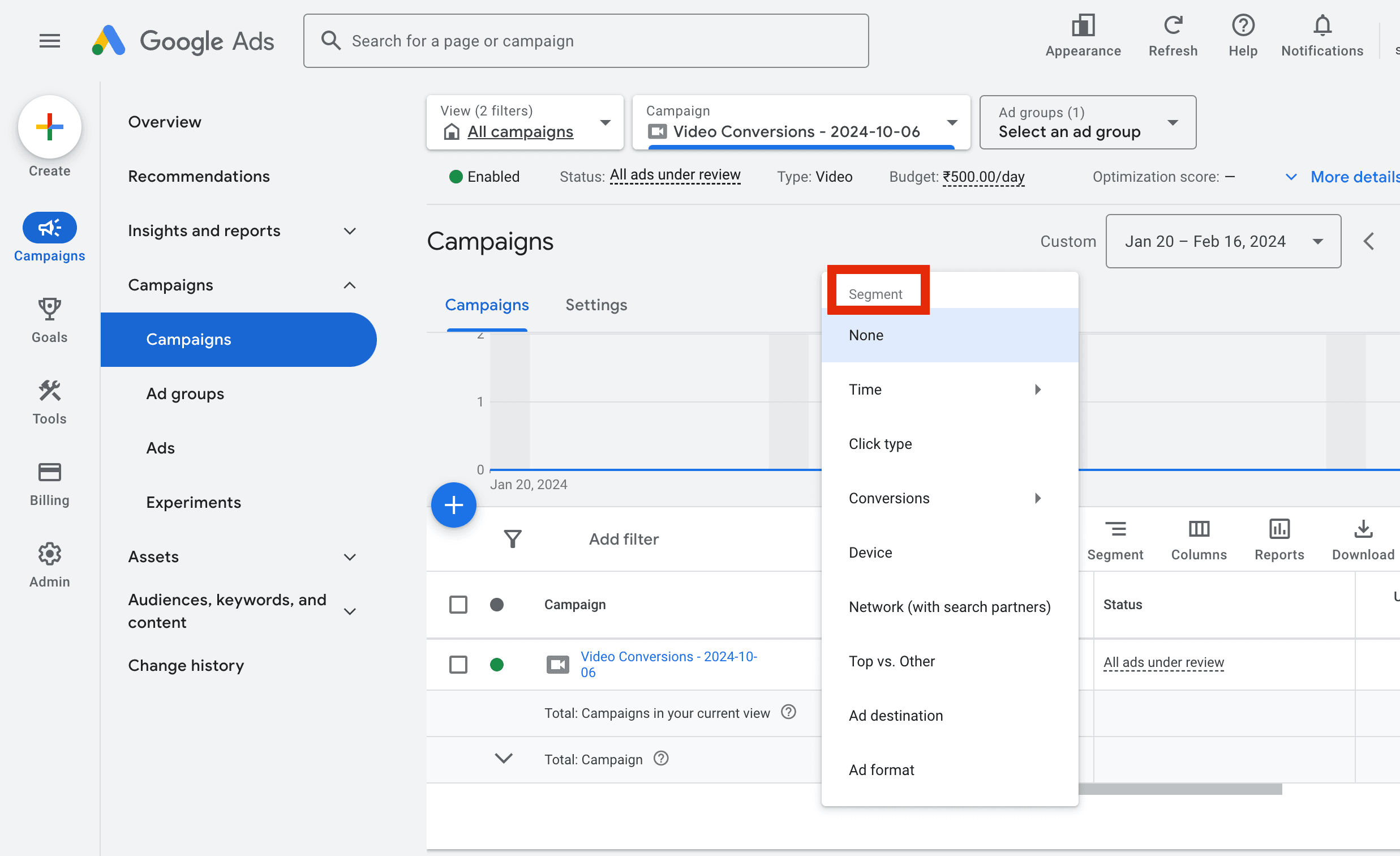Toggle the select-all checkbox in table header

[x=458, y=604]
